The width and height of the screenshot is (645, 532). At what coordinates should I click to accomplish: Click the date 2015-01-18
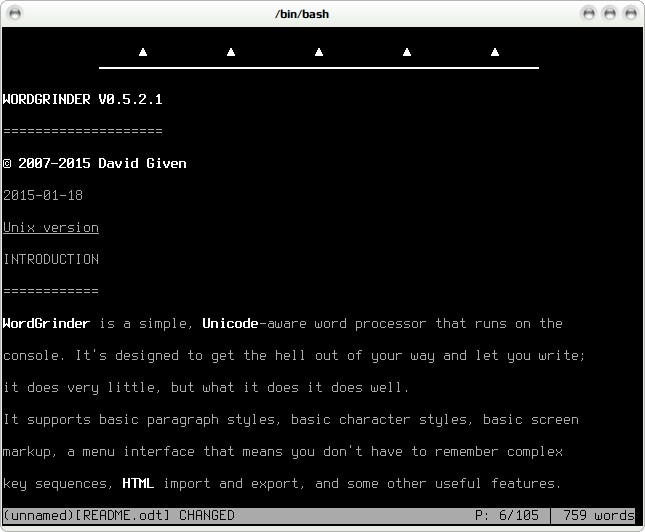point(43,195)
